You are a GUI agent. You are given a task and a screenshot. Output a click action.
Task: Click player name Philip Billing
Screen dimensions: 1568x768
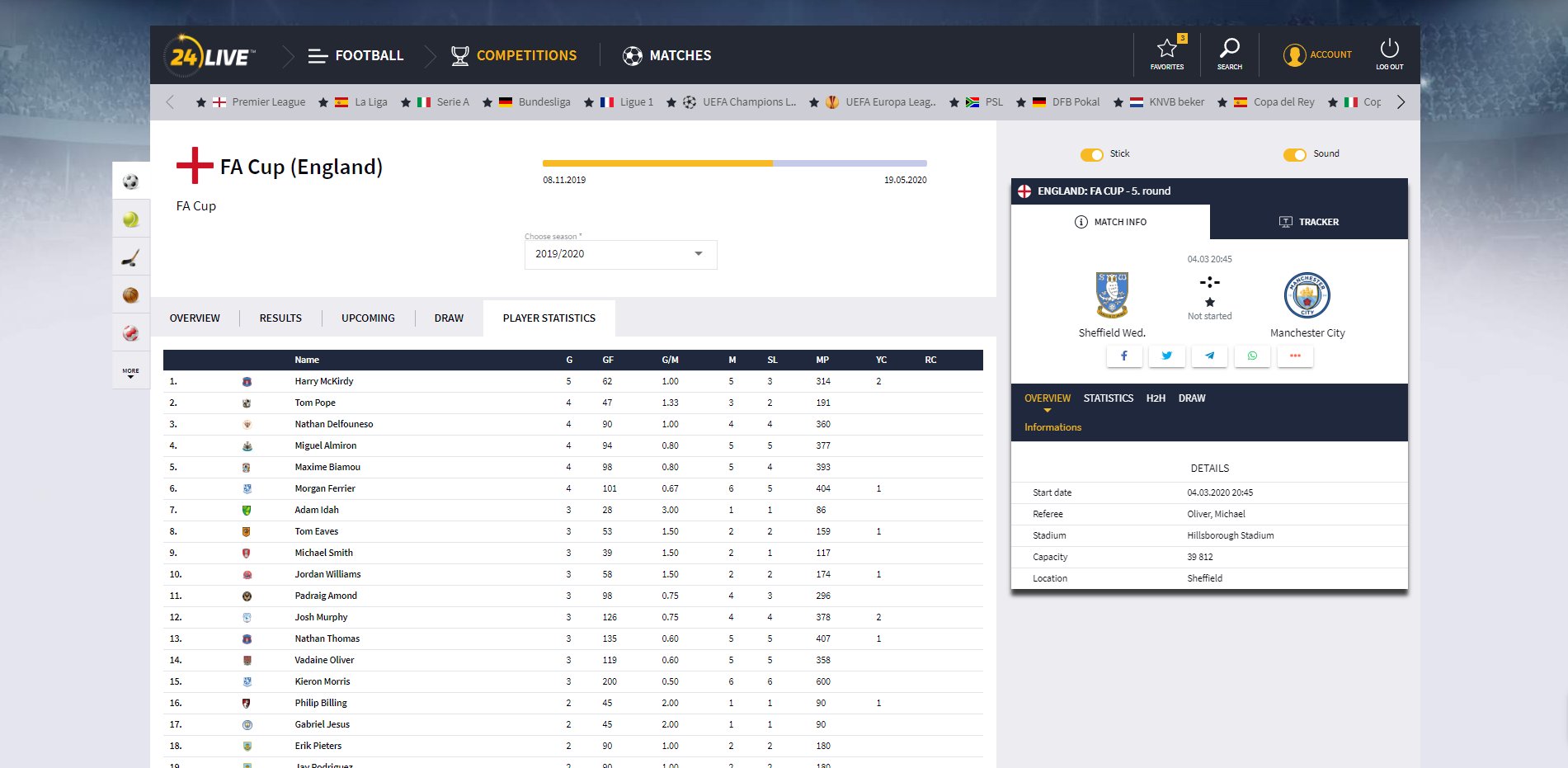321,704
